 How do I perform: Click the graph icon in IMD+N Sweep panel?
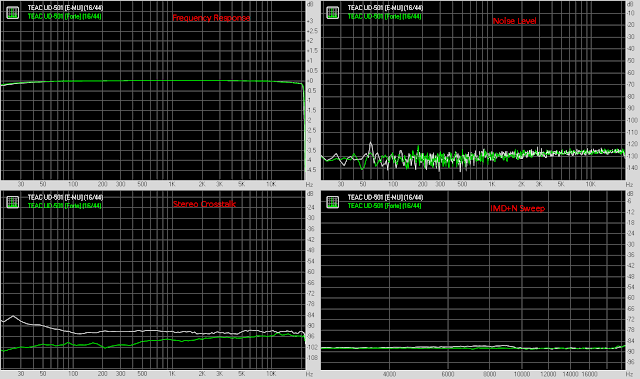point(333,202)
